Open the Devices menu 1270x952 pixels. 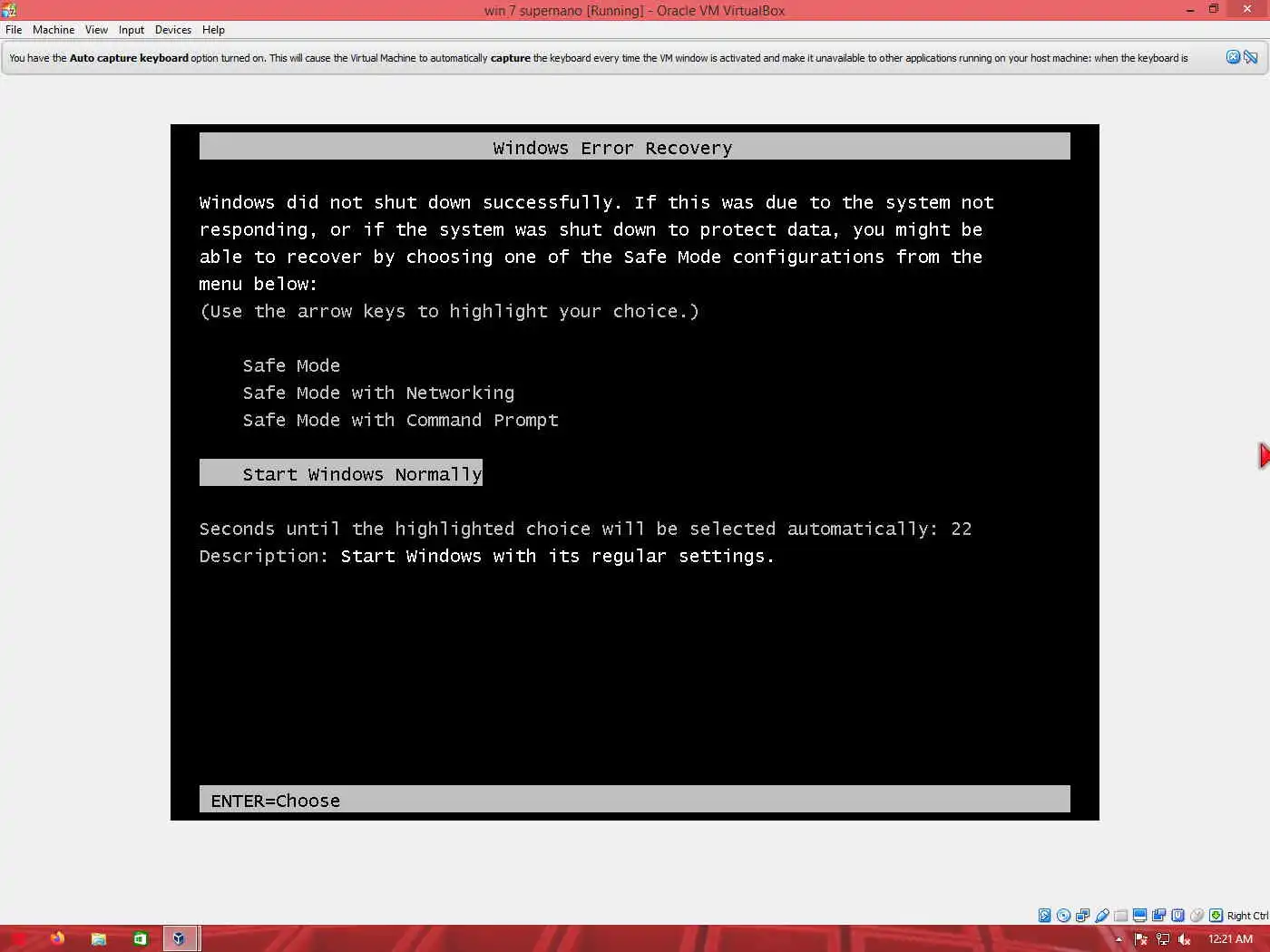point(173,30)
